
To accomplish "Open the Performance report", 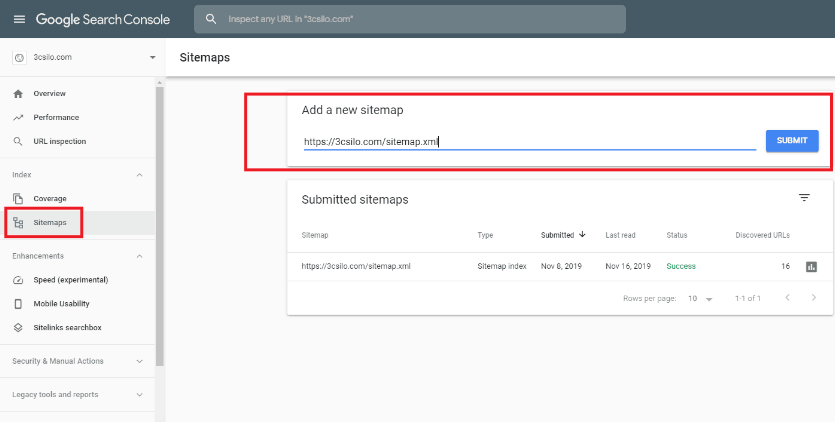I will [56, 117].
